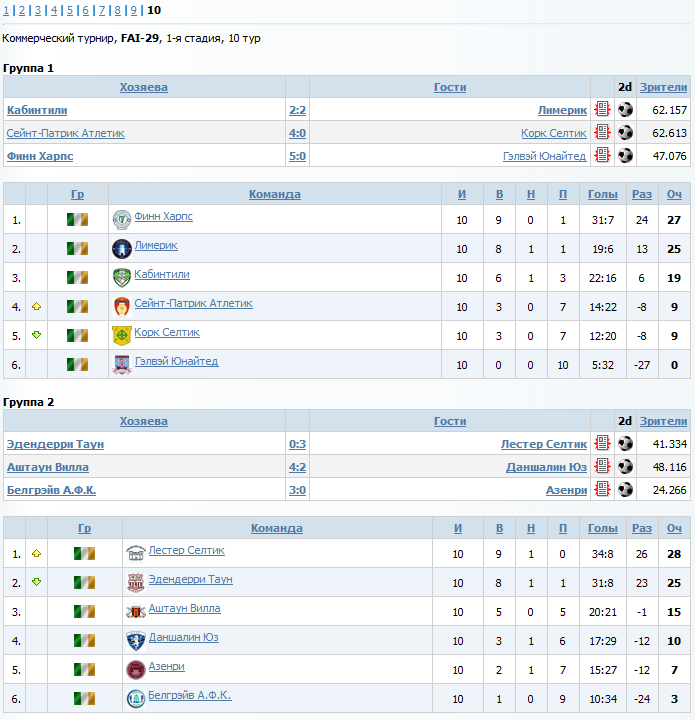Click 2D ball icon for Белгрэйв А.Ф.К. match
695x720 pixels.
[625, 489]
